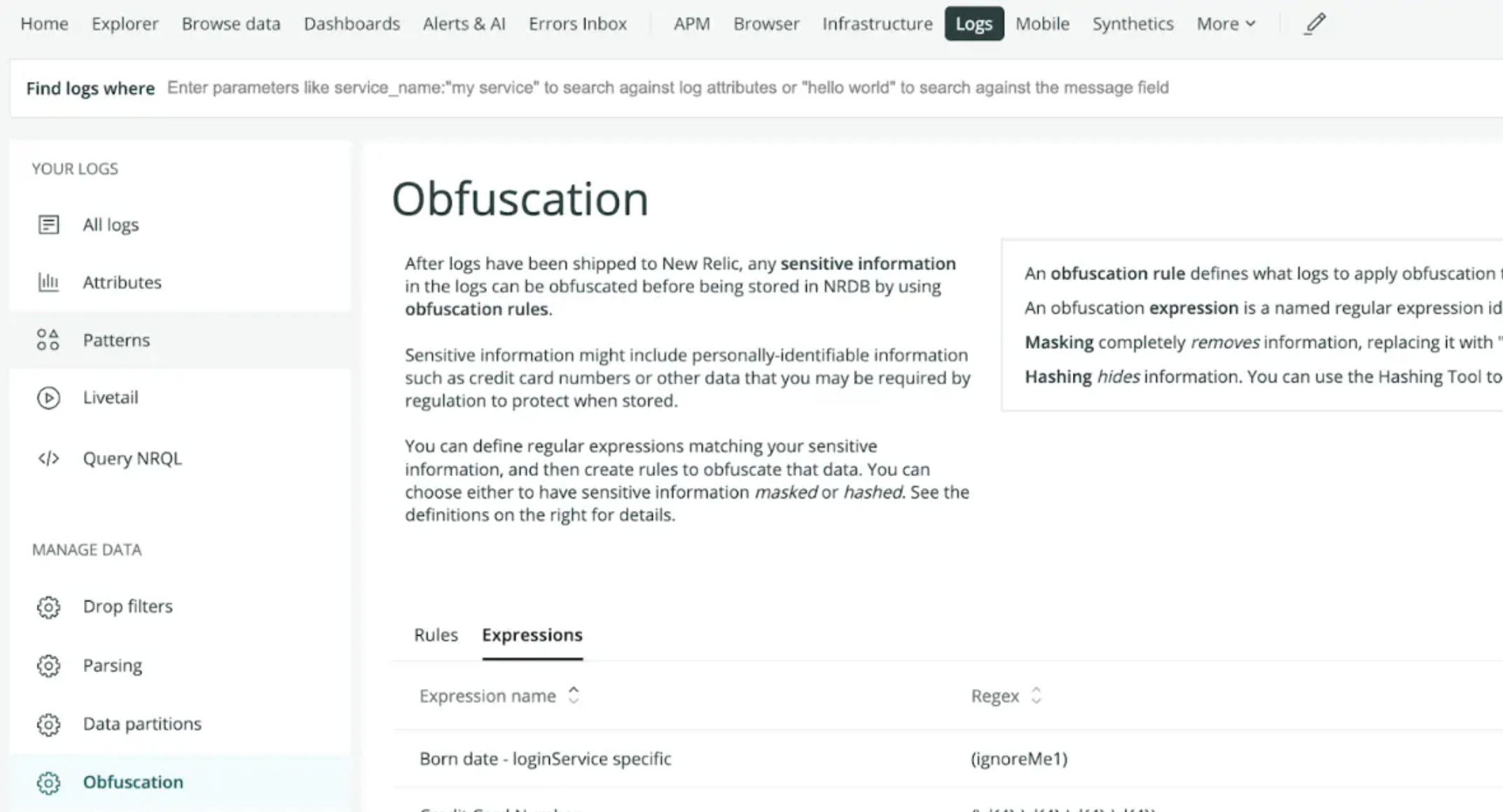1503x812 pixels.
Task: Click the edit pencil icon toolbar
Action: (x=1316, y=23)
